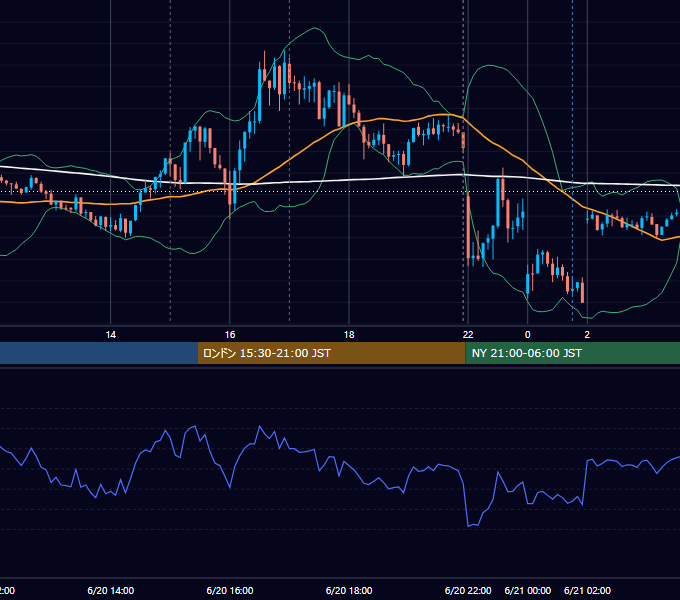Click the 6/20 22:00 date label
680x600 pixels.
pyautogui.click(x=468, y=590)
